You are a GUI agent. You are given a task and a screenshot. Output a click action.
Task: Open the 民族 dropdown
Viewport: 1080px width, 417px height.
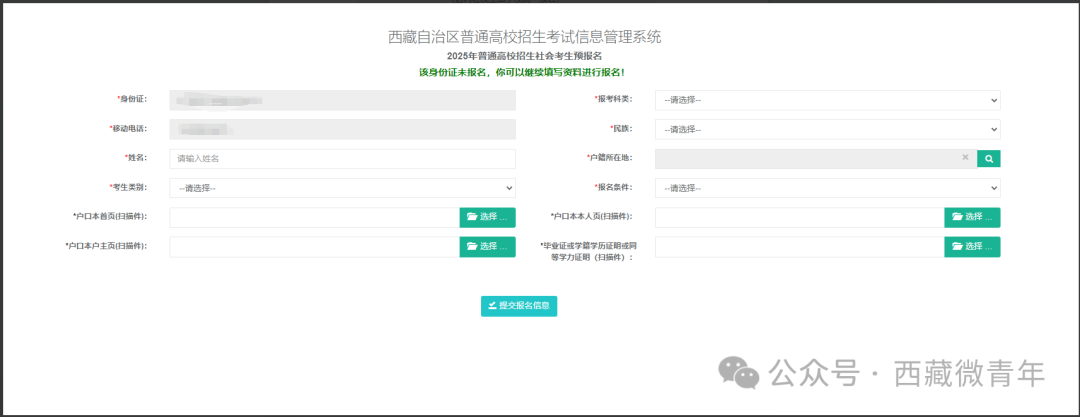(x=827, y=130)
